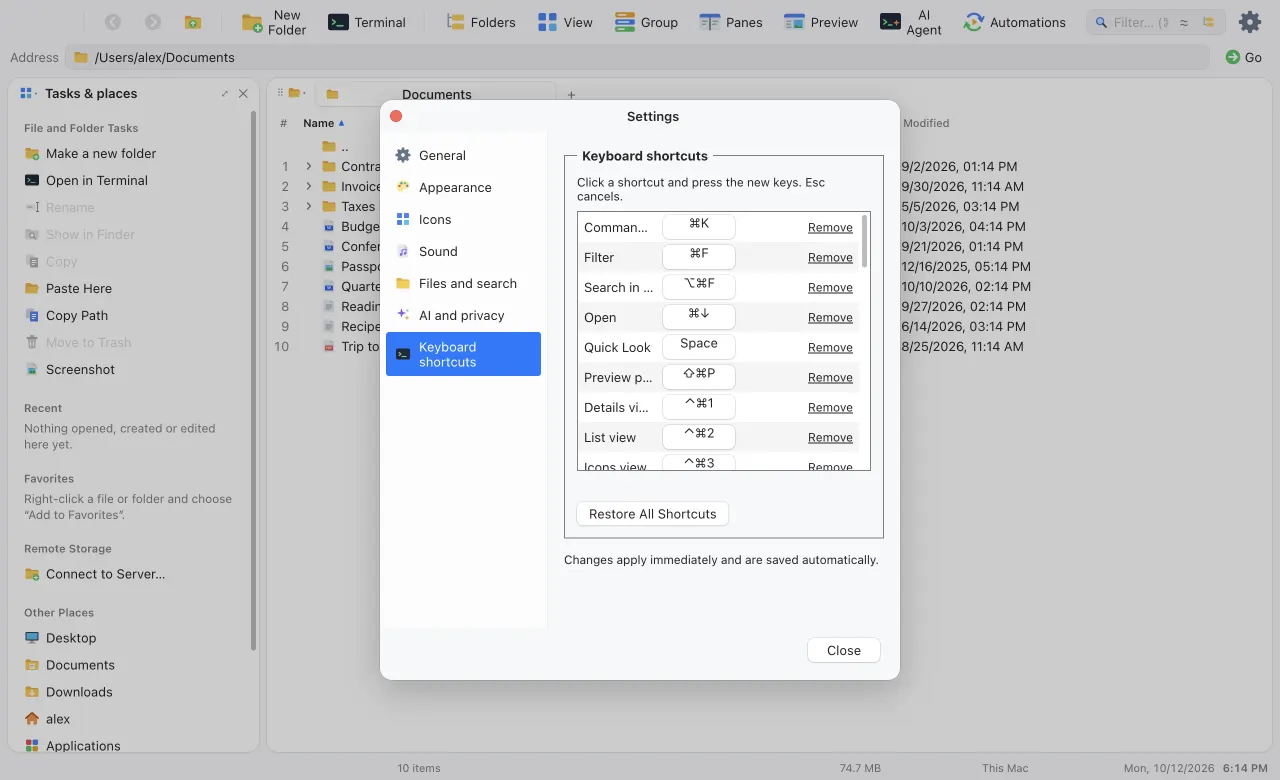Click the ^⌘2 List view shortcut field
1280x780 pixels.
coord(699,437)
